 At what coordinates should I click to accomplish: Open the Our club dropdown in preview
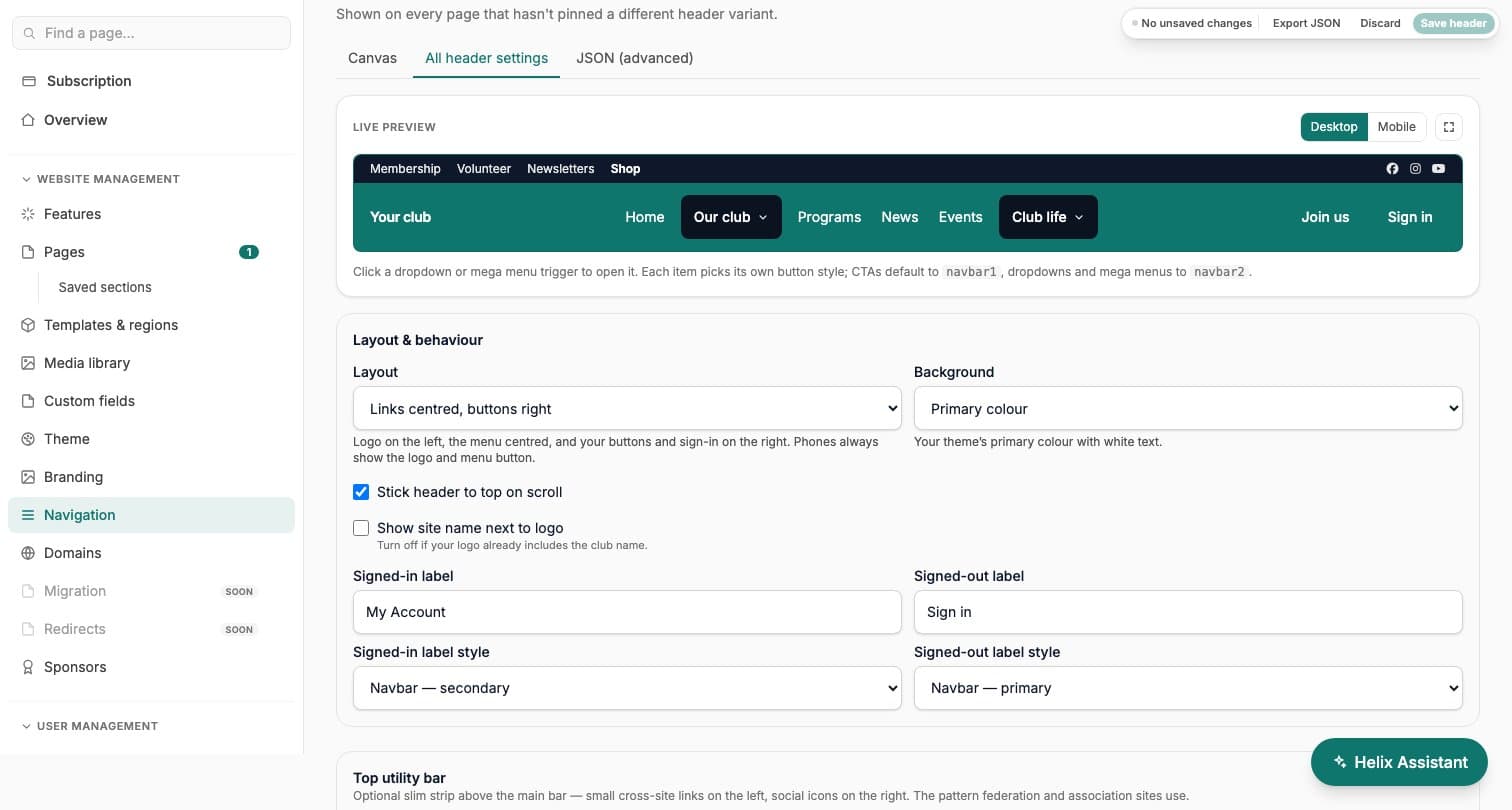click(731, 217)
